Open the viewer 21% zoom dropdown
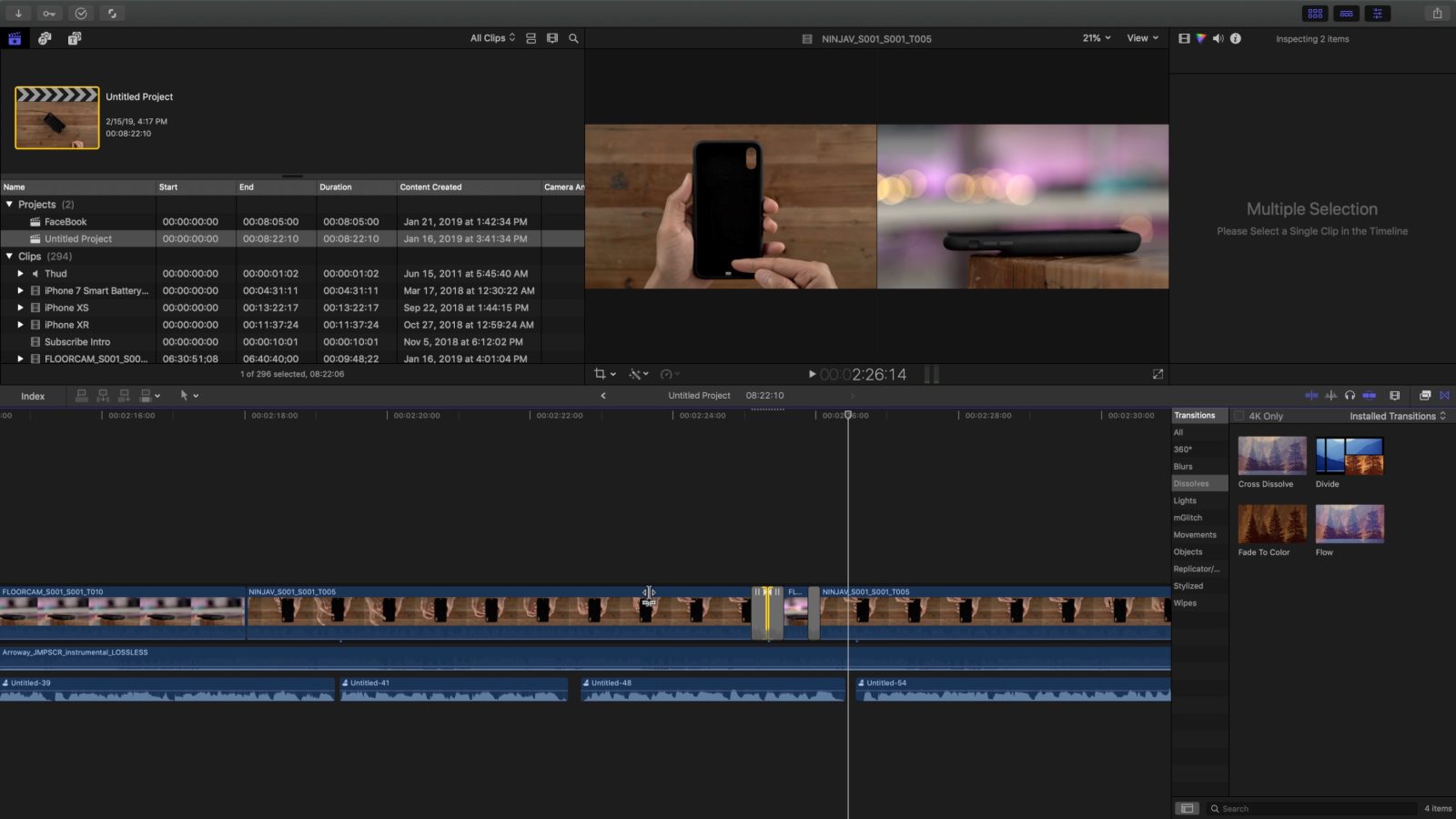This screenshot has width=1456, height=819. click(1096, 38)
